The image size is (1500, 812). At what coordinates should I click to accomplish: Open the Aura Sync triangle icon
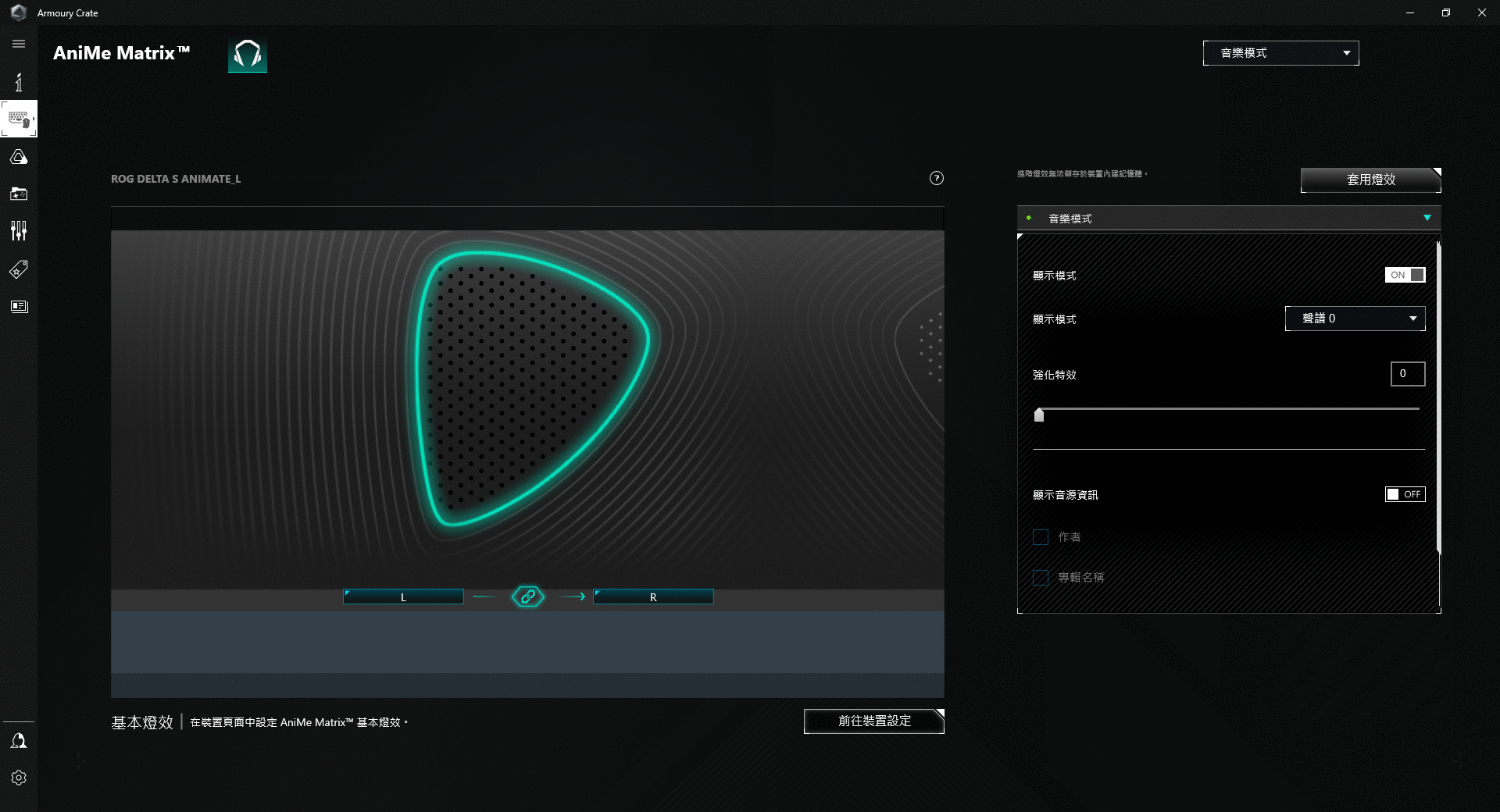click(x=19, y=157)
